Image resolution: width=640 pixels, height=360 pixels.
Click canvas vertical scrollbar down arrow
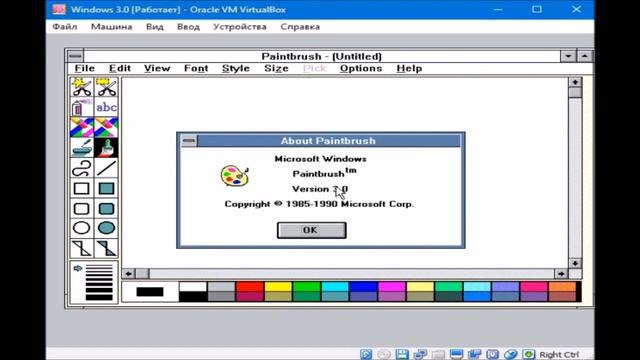tap(575, 263)
